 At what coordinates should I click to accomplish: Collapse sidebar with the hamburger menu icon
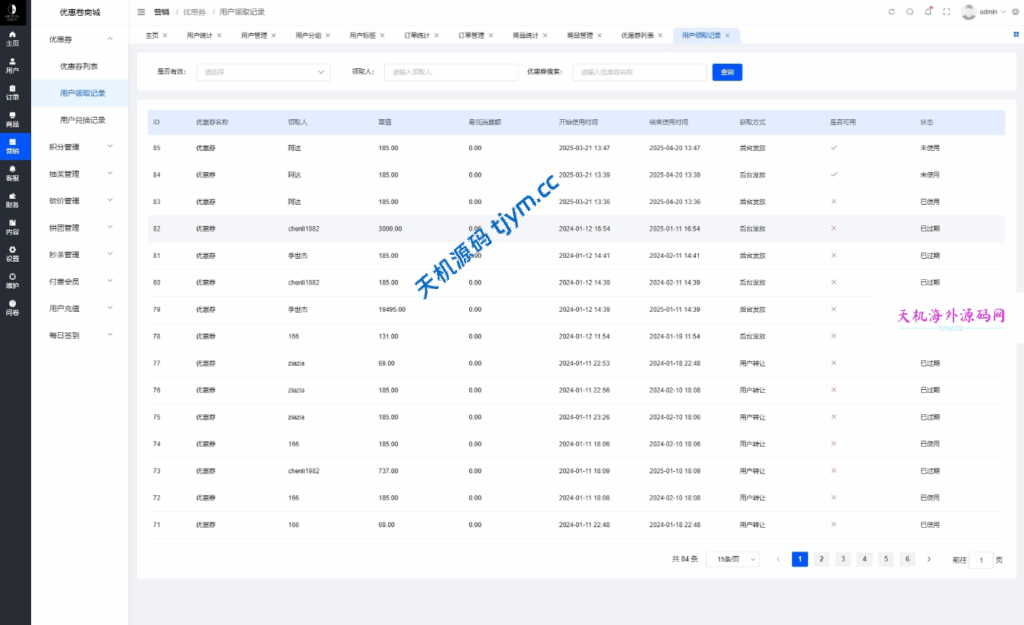141,12
